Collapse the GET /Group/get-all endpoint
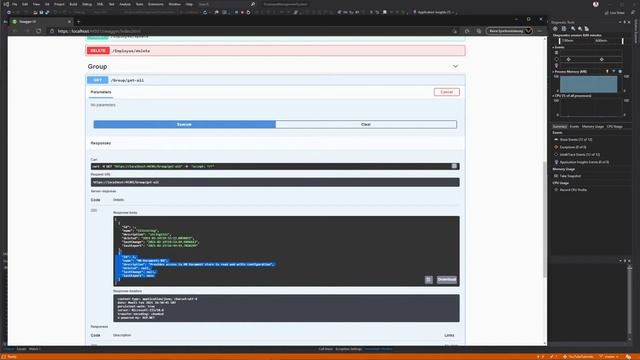This screenshot has height=360, width=640. tap(275, 80)
